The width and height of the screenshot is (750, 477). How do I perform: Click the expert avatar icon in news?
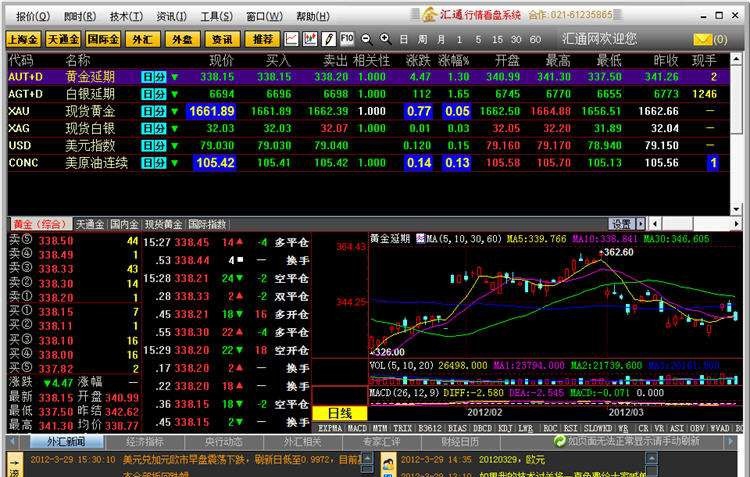coord(388,465)
